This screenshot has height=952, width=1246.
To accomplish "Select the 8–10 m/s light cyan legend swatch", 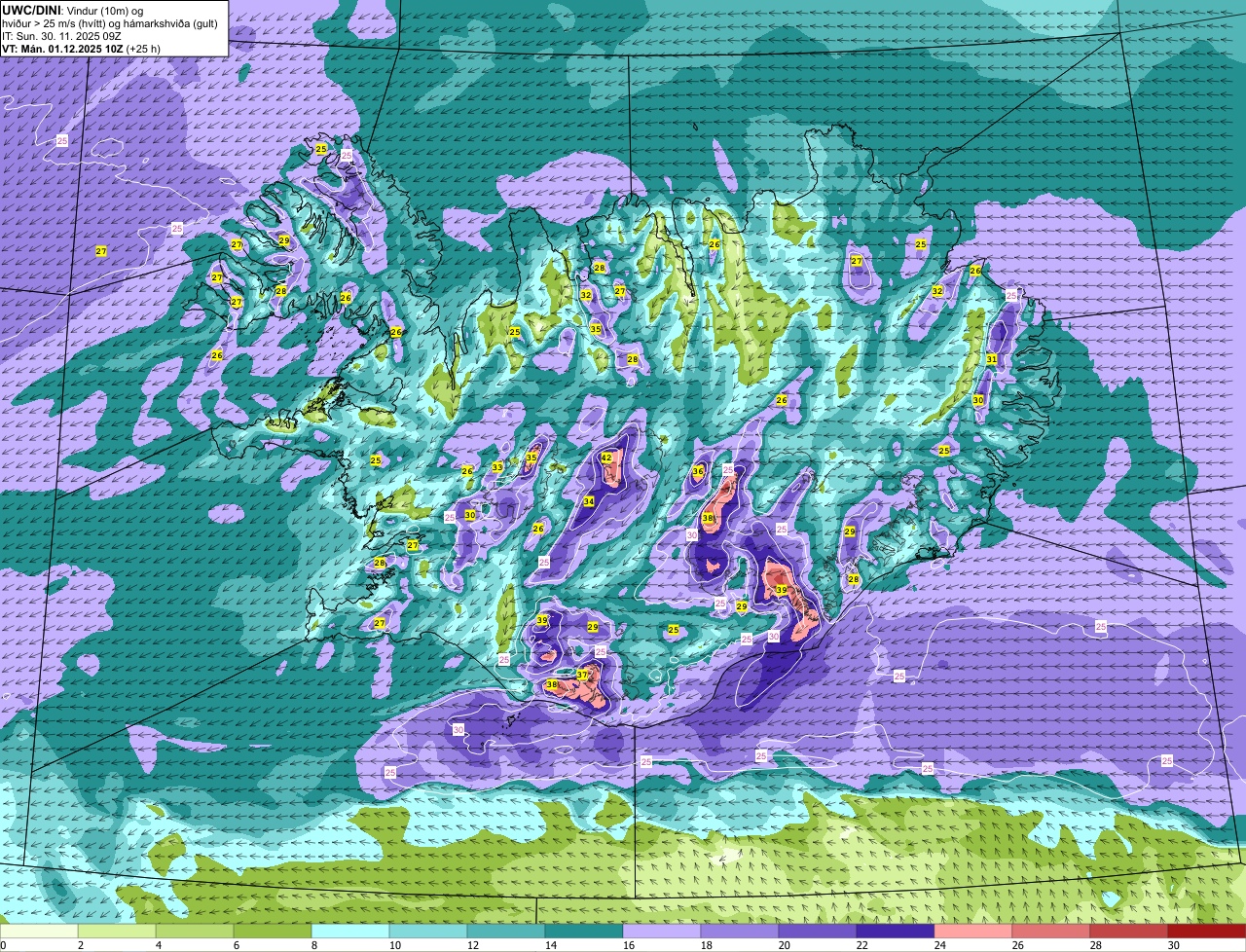I will coord(350,932).
